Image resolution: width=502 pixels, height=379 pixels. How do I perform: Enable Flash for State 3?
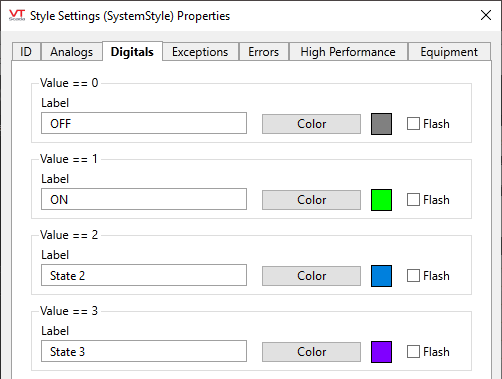[413, 352]
